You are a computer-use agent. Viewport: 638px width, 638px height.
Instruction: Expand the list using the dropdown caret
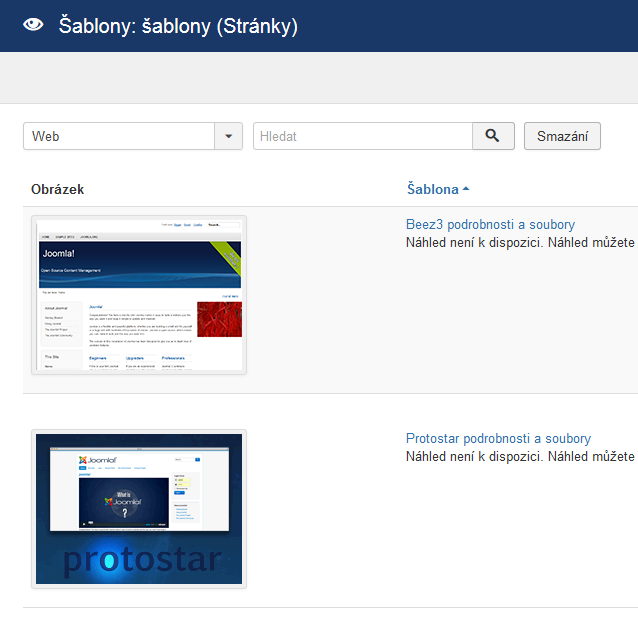click(229, 136)
